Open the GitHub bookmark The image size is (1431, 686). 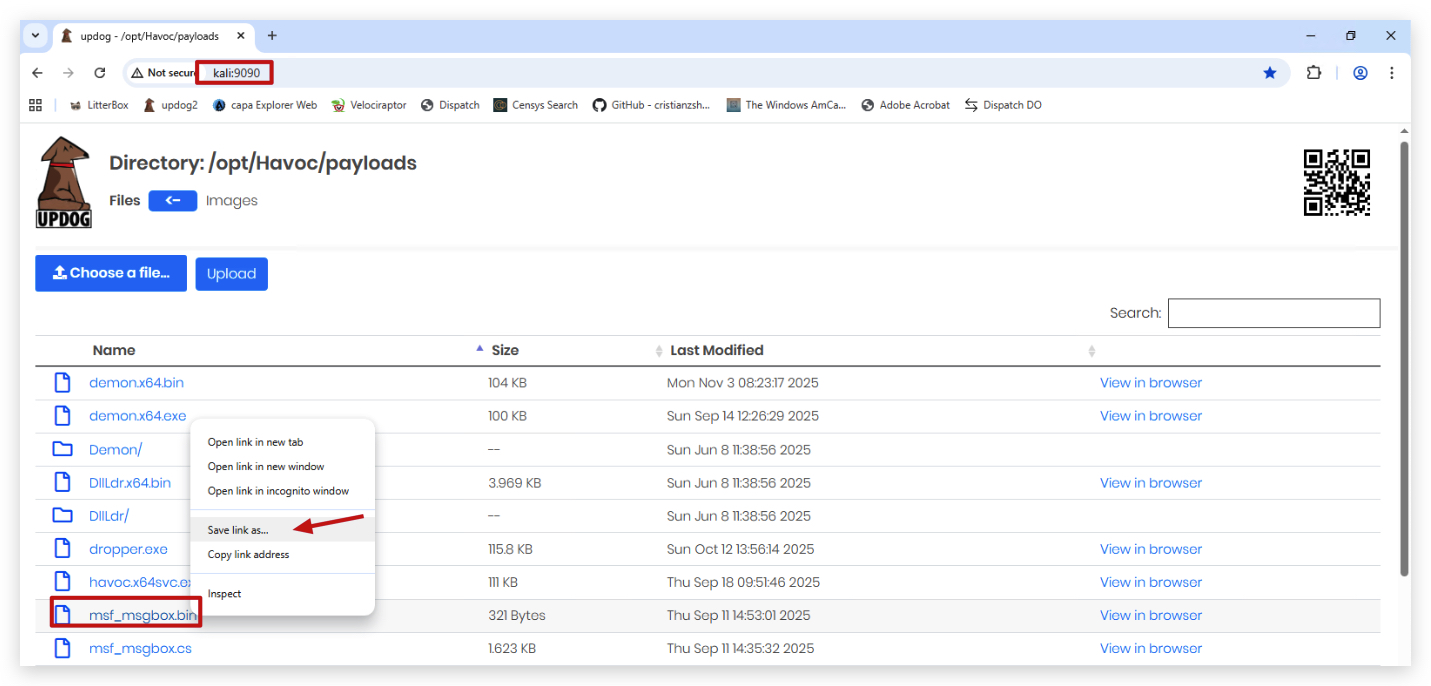pyautogui.click(x=651, y=105)
